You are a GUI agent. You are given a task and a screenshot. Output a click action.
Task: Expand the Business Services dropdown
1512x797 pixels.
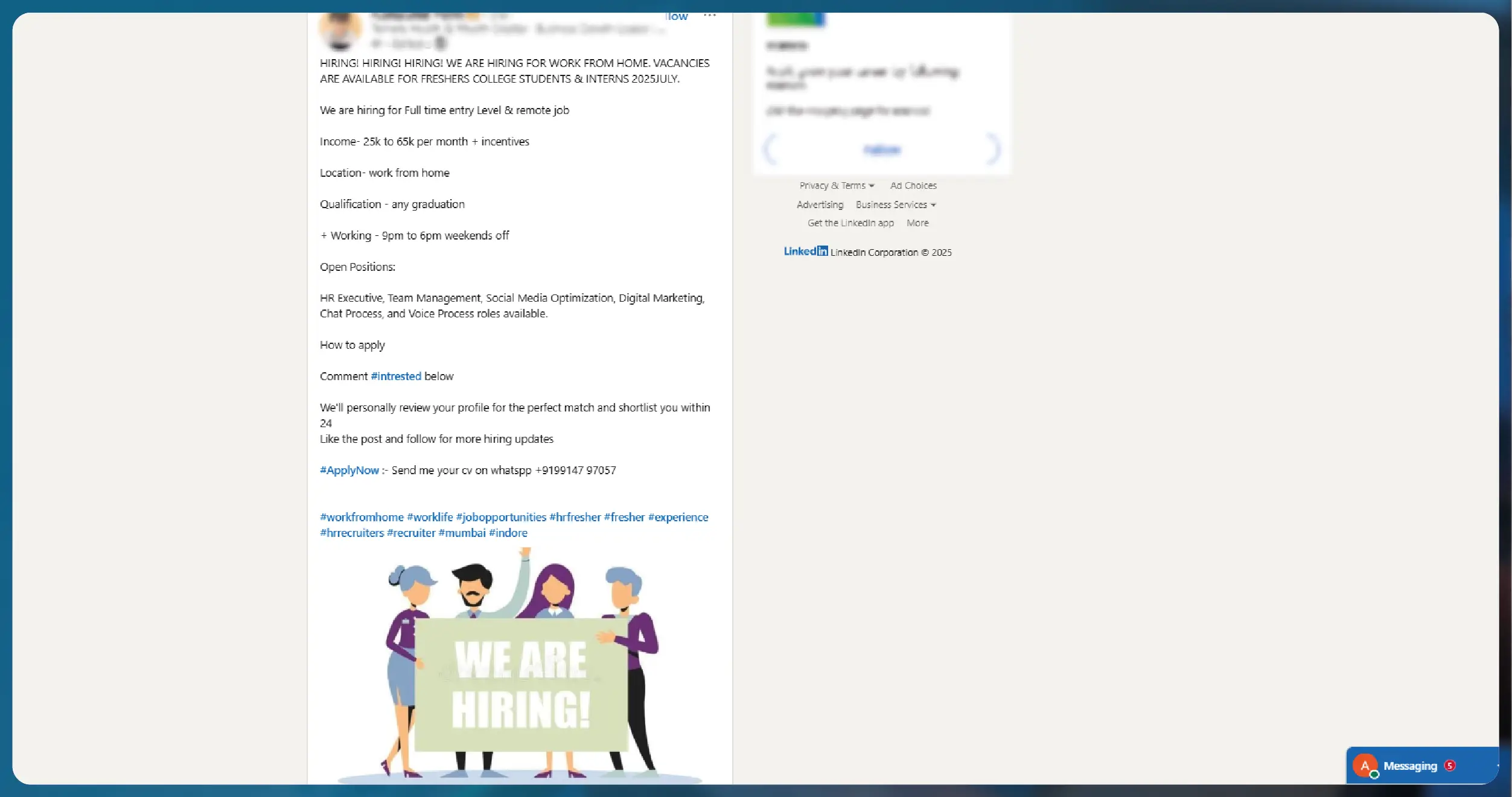click(x=896, y=205)
